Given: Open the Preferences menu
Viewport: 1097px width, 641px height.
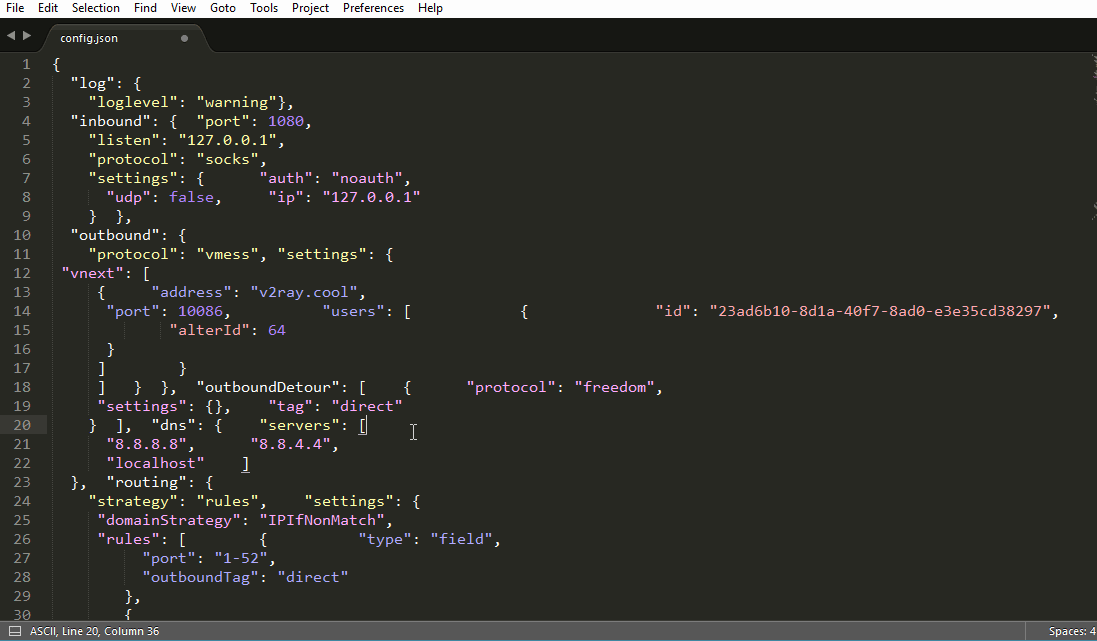Looking at the screenshot, I should (373, 8).
